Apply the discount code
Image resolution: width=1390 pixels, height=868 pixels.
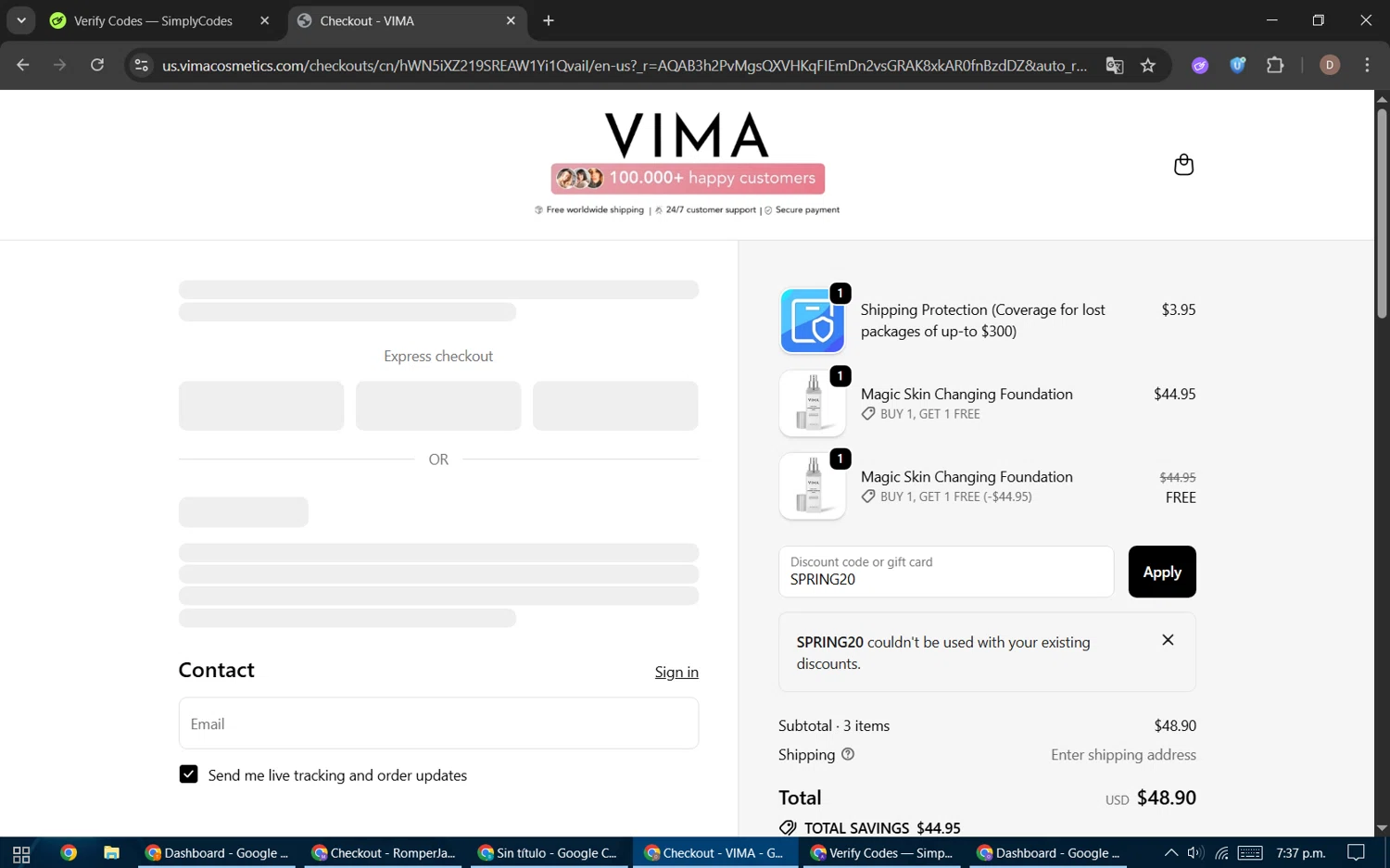click(x=1162, y=572)
